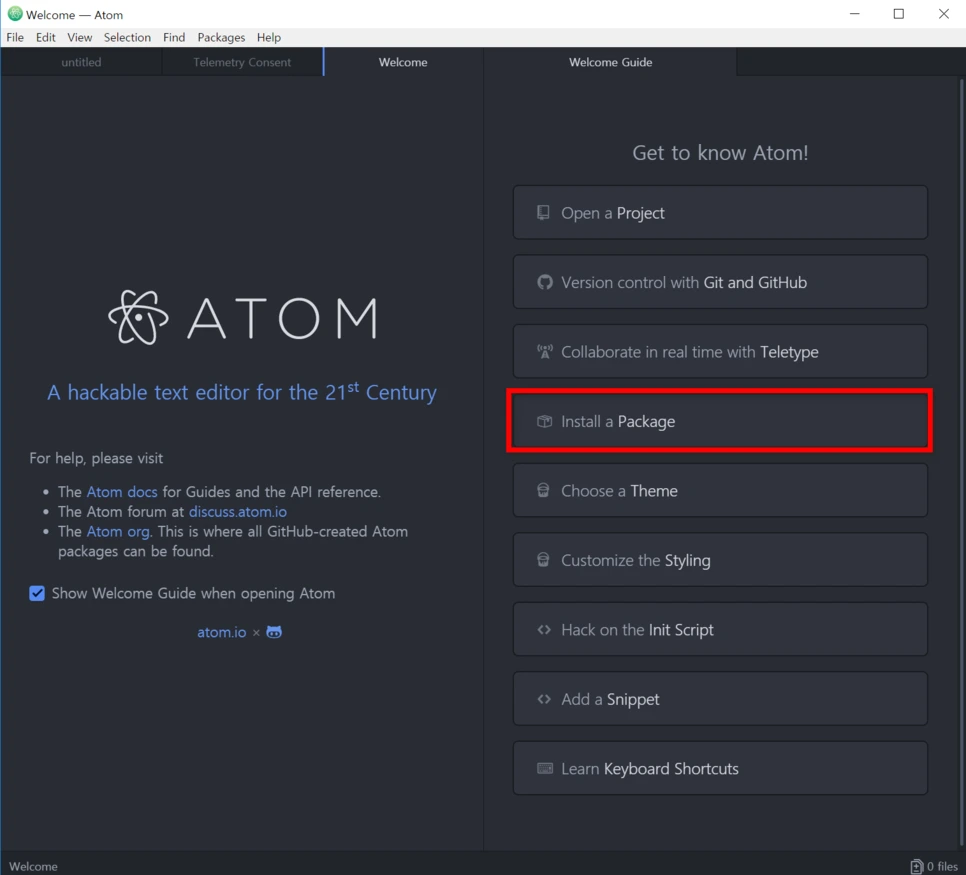
Task: Click the Welcome Guide pane vertical scrollbar
Action: tap(961, 462)
